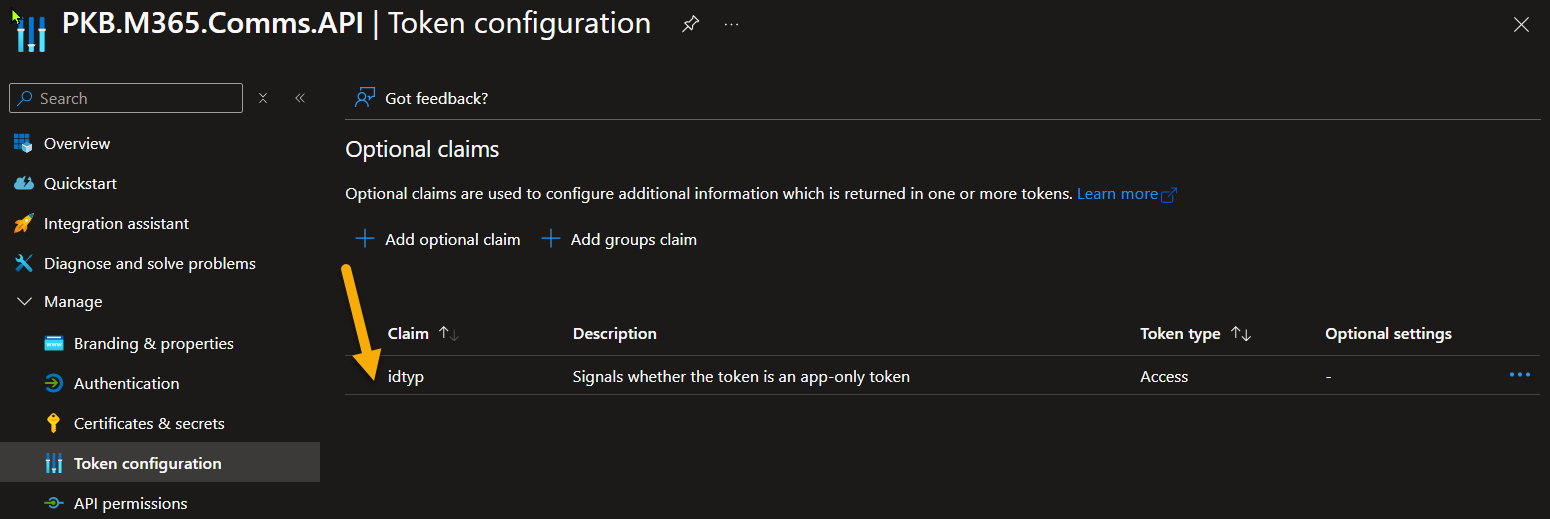Image resolution: width=1550 pixels, height=519 pixels.
Task: Open the ellipsis menu for the idtyp row
Action: tap(1520, 375)
